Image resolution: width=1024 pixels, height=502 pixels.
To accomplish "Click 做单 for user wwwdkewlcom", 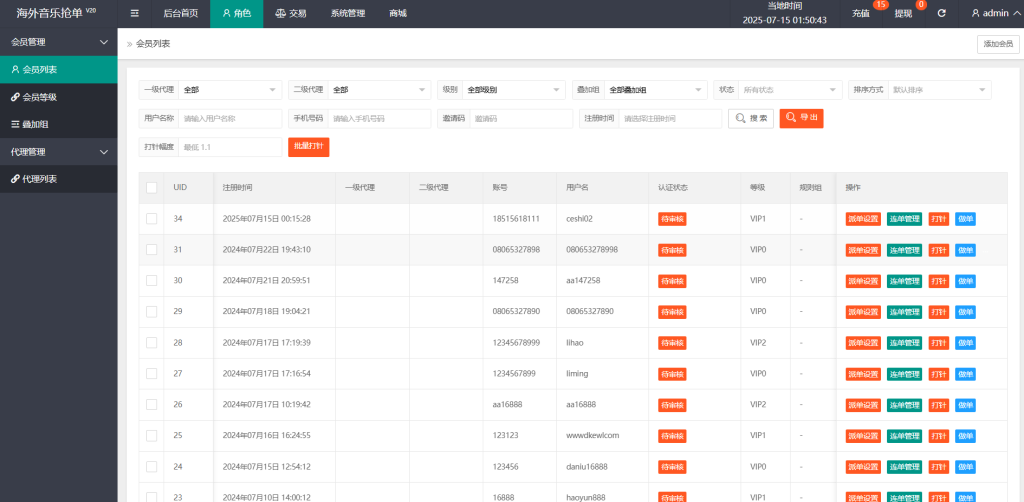I will pos(965,436).
